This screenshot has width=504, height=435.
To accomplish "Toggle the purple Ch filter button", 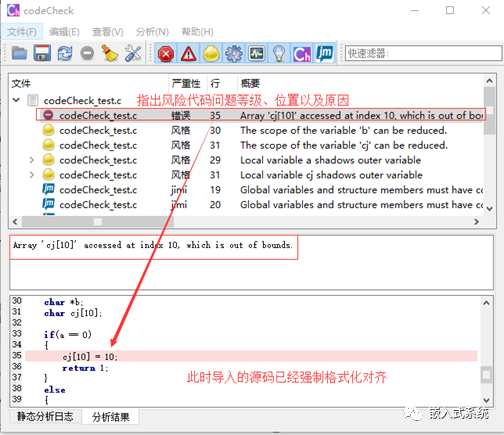I will (302, 53).
